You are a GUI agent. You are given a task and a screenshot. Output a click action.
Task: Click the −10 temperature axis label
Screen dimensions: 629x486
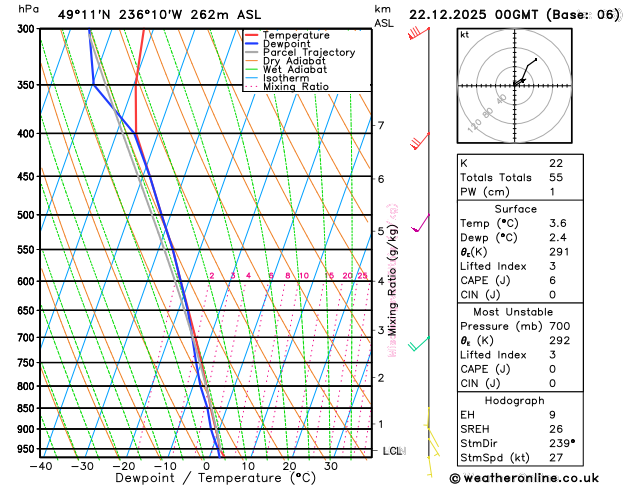coord(165,466)
